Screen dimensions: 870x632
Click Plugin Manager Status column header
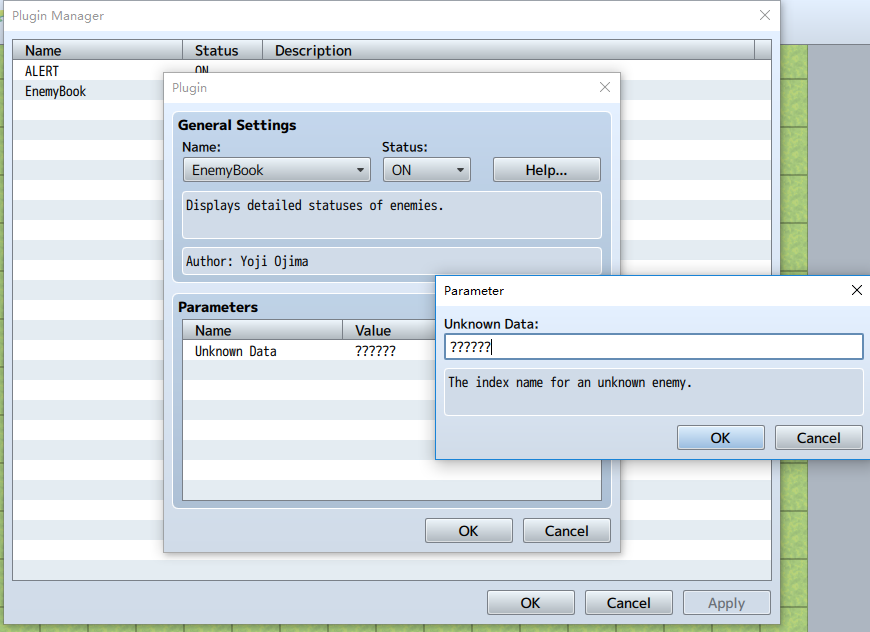click(x=222, y=50)
